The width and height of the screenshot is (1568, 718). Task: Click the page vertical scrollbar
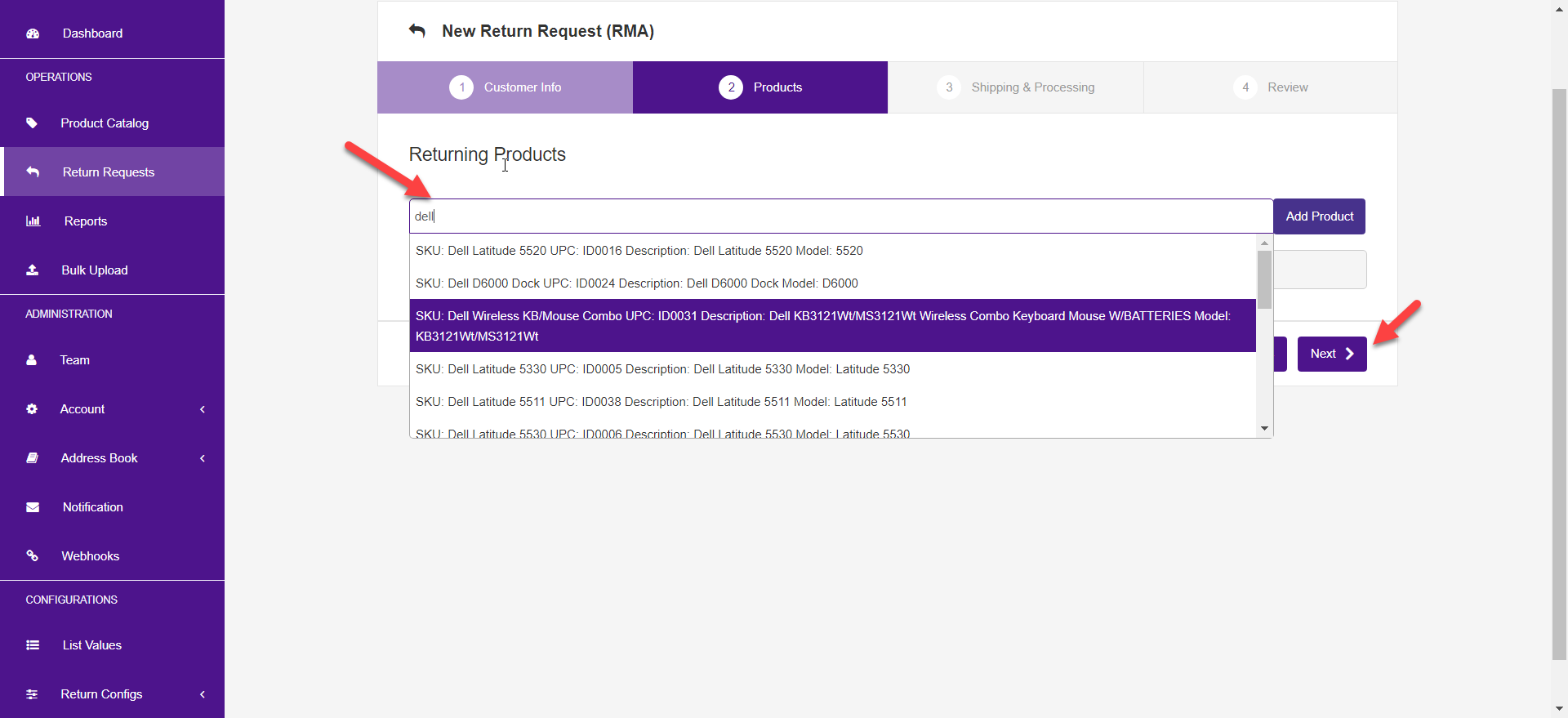1559,373
